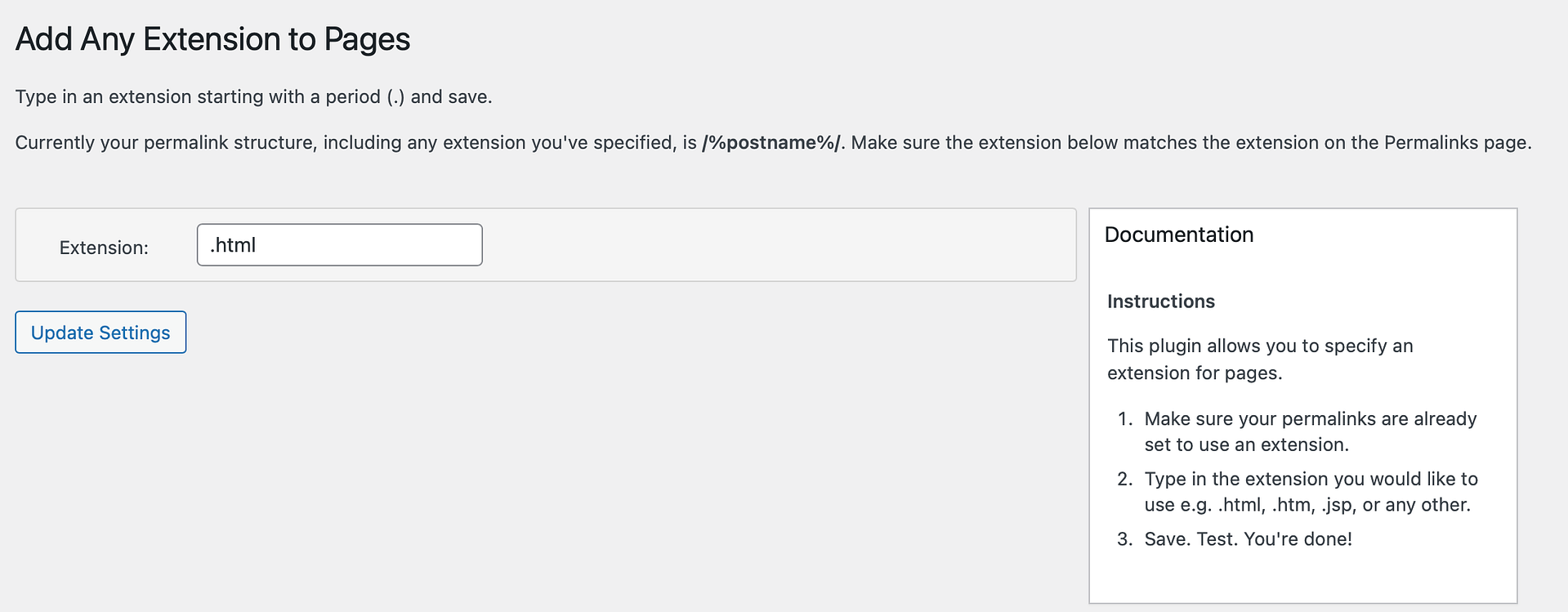Click the 'Save. Test. You're done!' instruction

pyautogui.click(x=1248, y=539)
